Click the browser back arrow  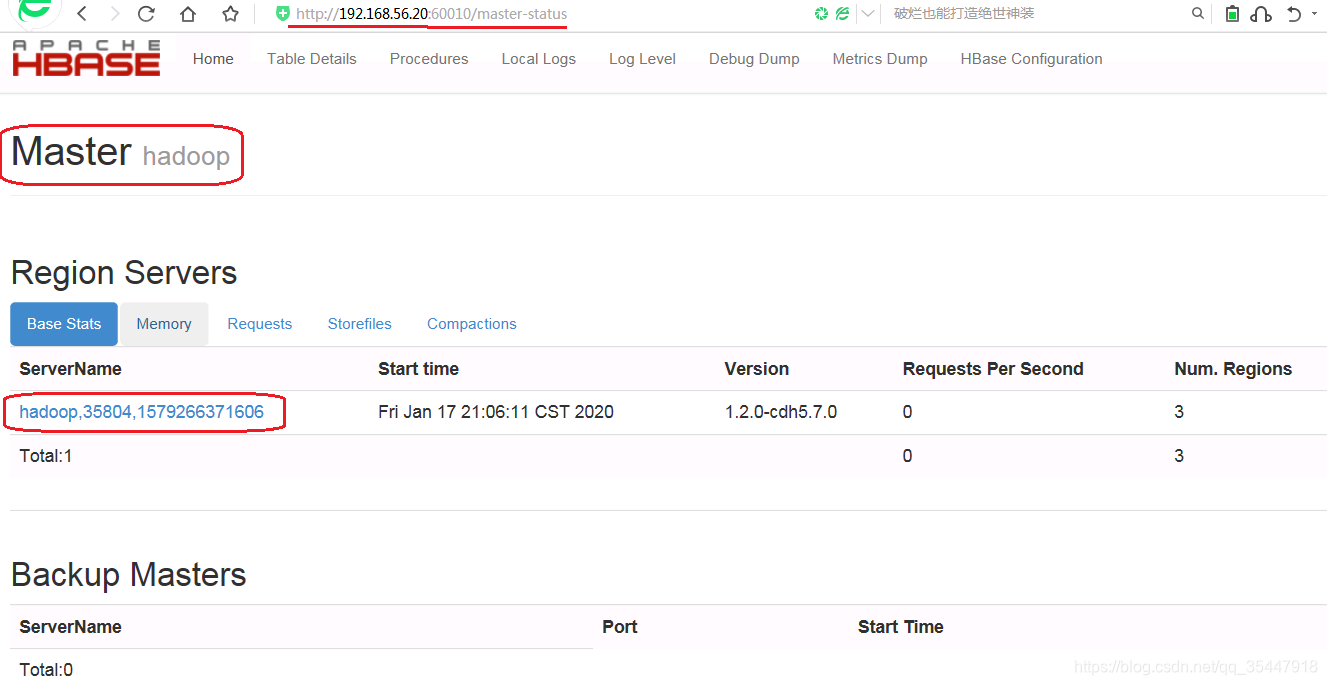point(81,14)
